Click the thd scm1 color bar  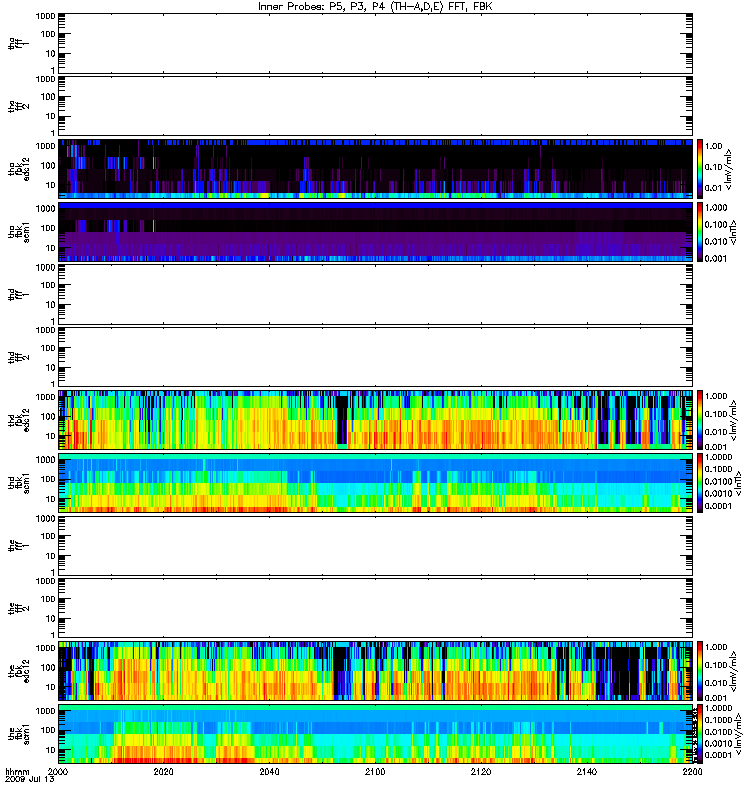tap(700, 483)
